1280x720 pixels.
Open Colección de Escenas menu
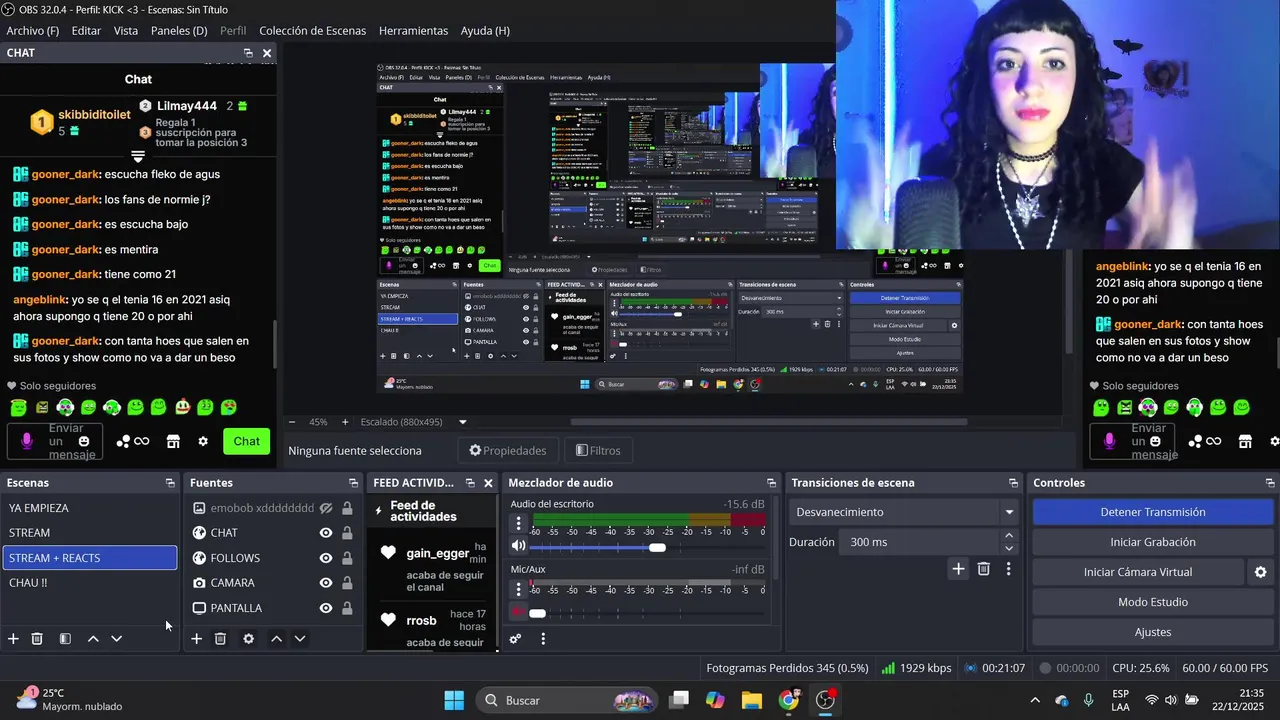312,30
